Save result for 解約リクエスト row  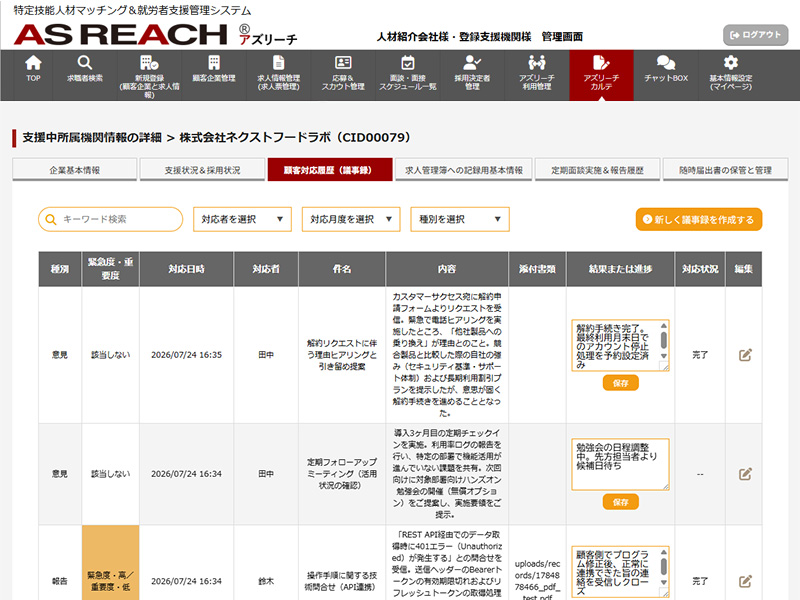(620, 383)
